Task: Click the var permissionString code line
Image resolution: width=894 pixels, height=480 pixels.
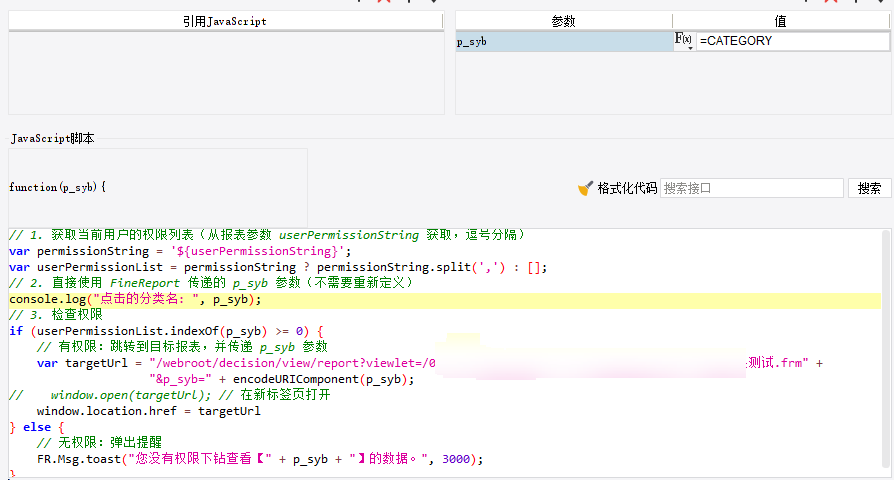Action: tap(180, 251)
